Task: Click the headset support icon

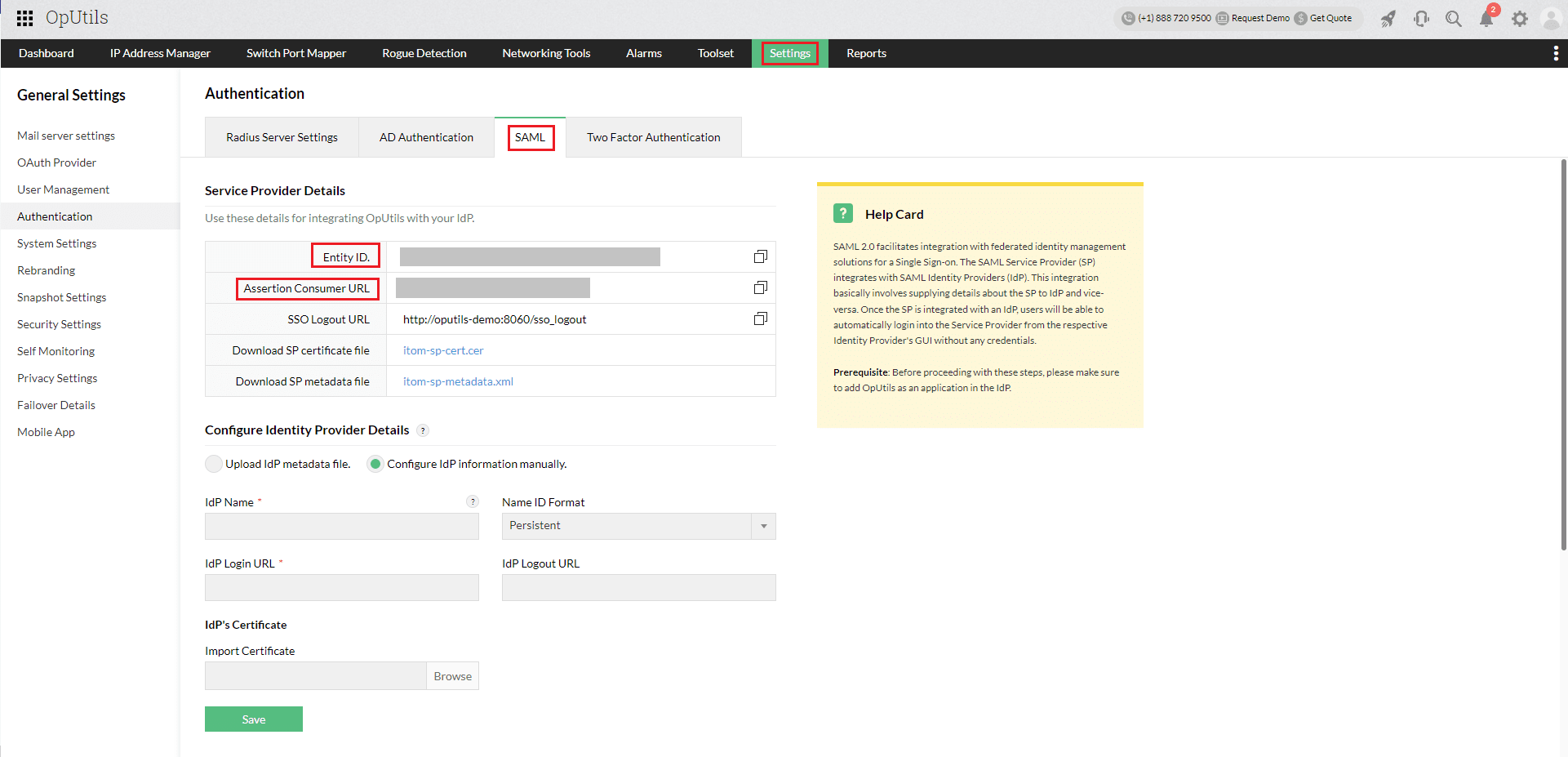Action: [1421, 18]
